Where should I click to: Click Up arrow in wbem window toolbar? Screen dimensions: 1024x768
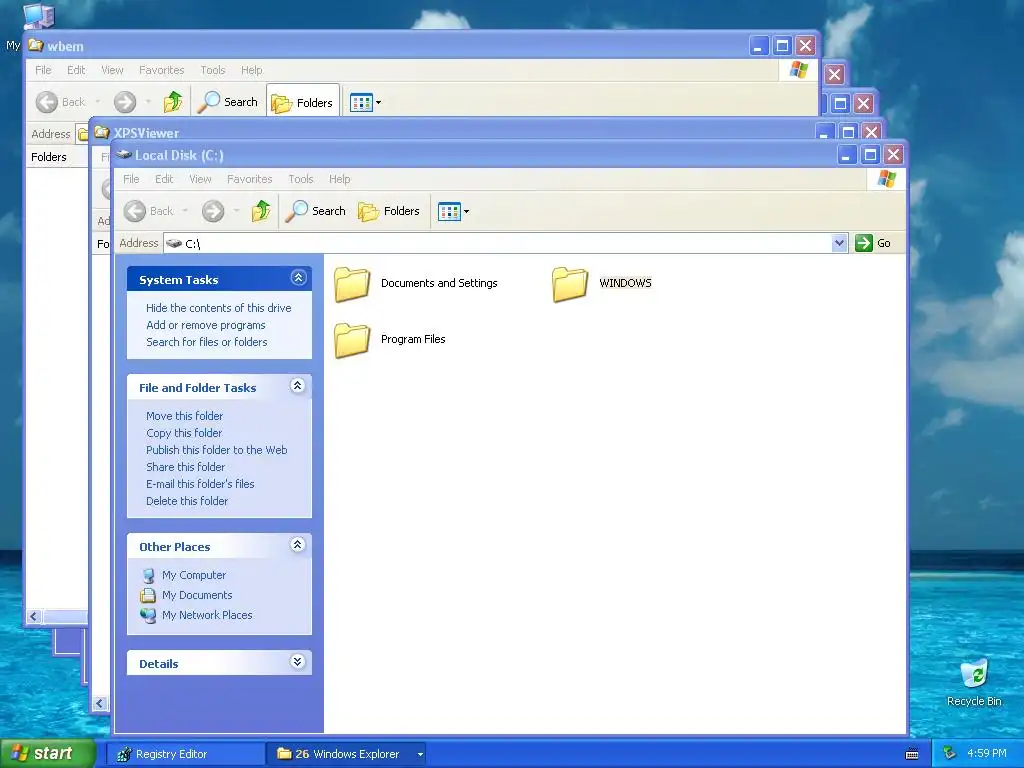[x=173, y=102]
